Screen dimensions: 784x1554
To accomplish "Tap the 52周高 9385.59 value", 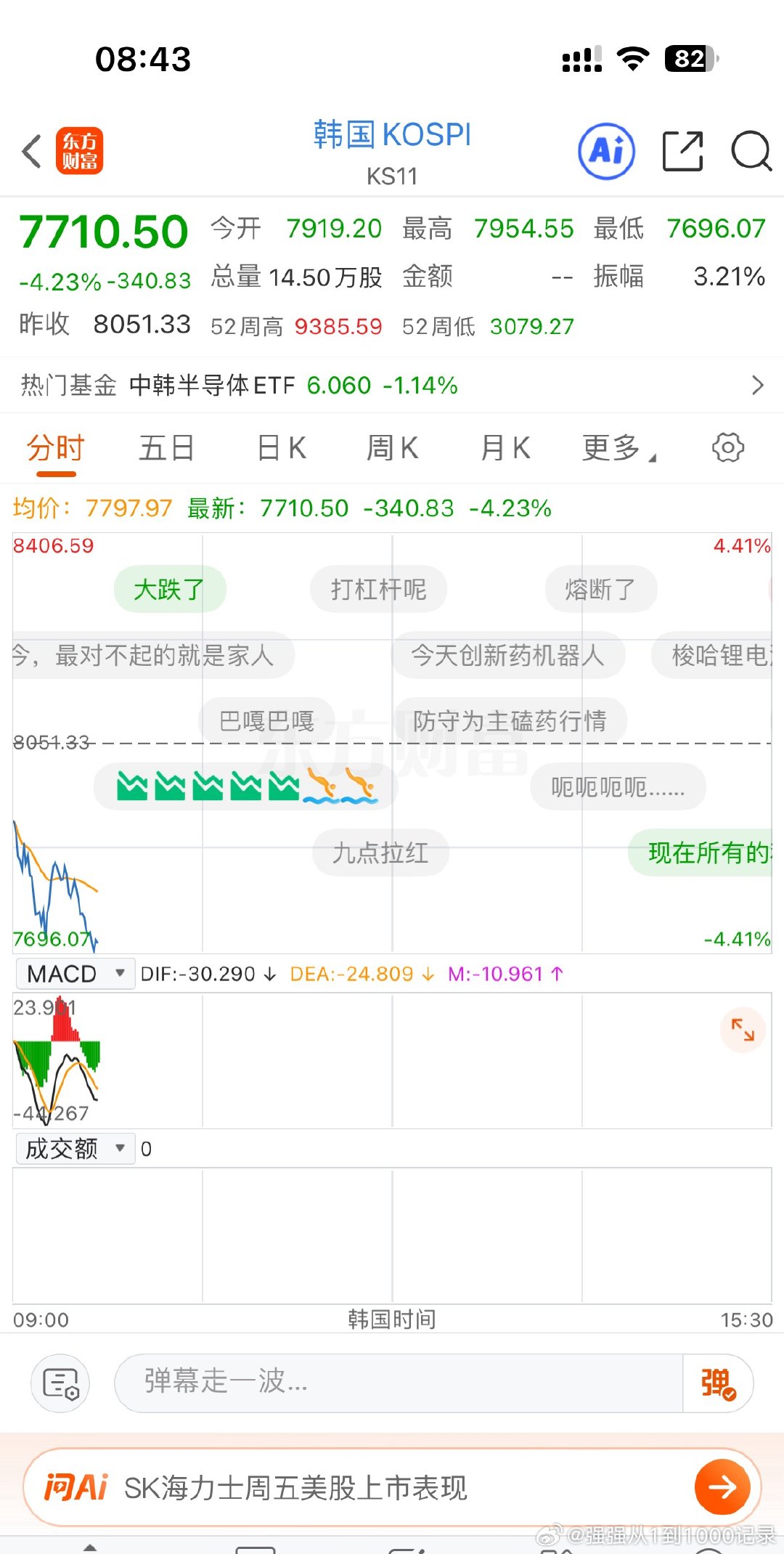I will point(338,327).
